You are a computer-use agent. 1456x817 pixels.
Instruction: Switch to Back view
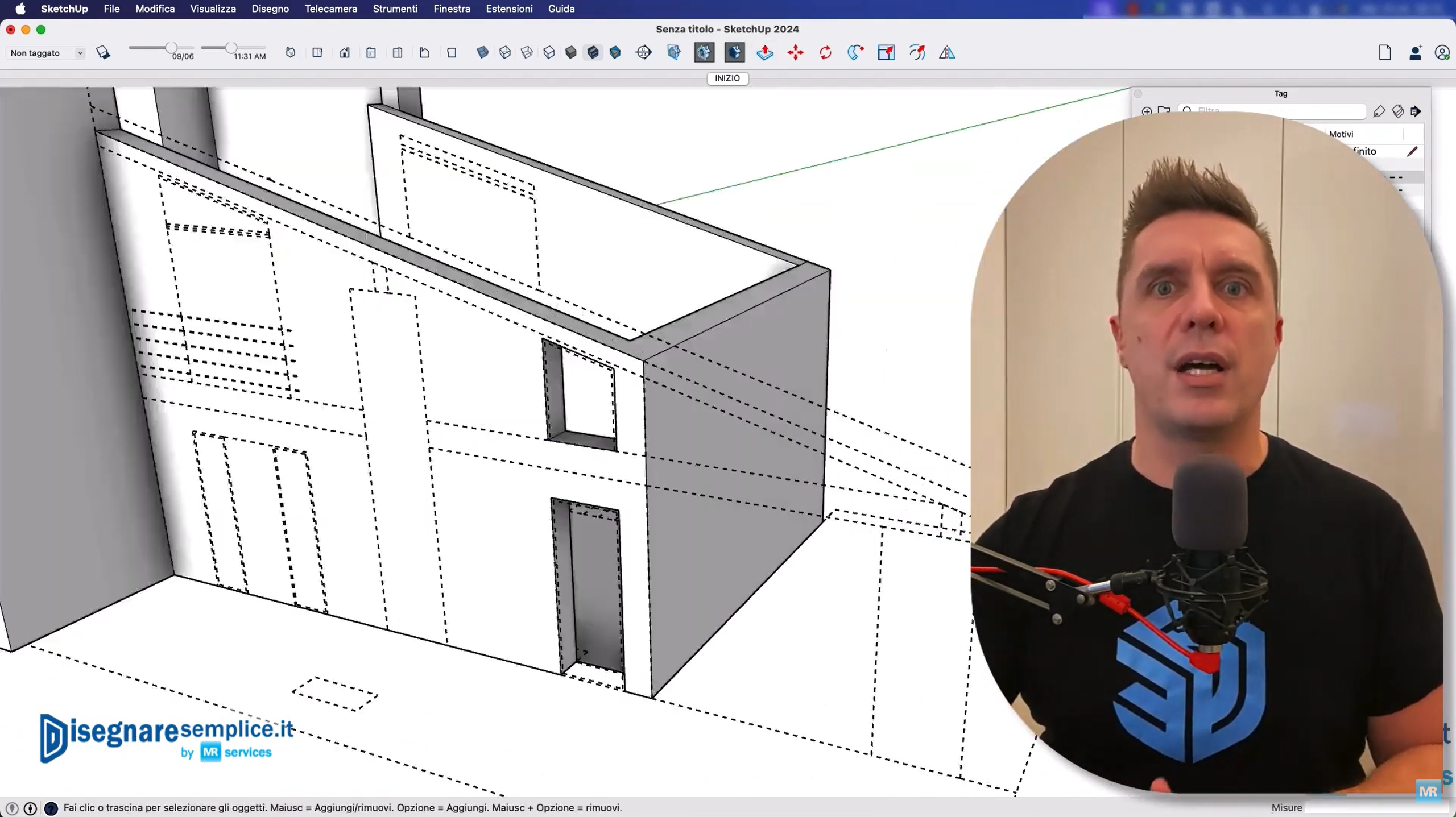click(x=398, y=53)
